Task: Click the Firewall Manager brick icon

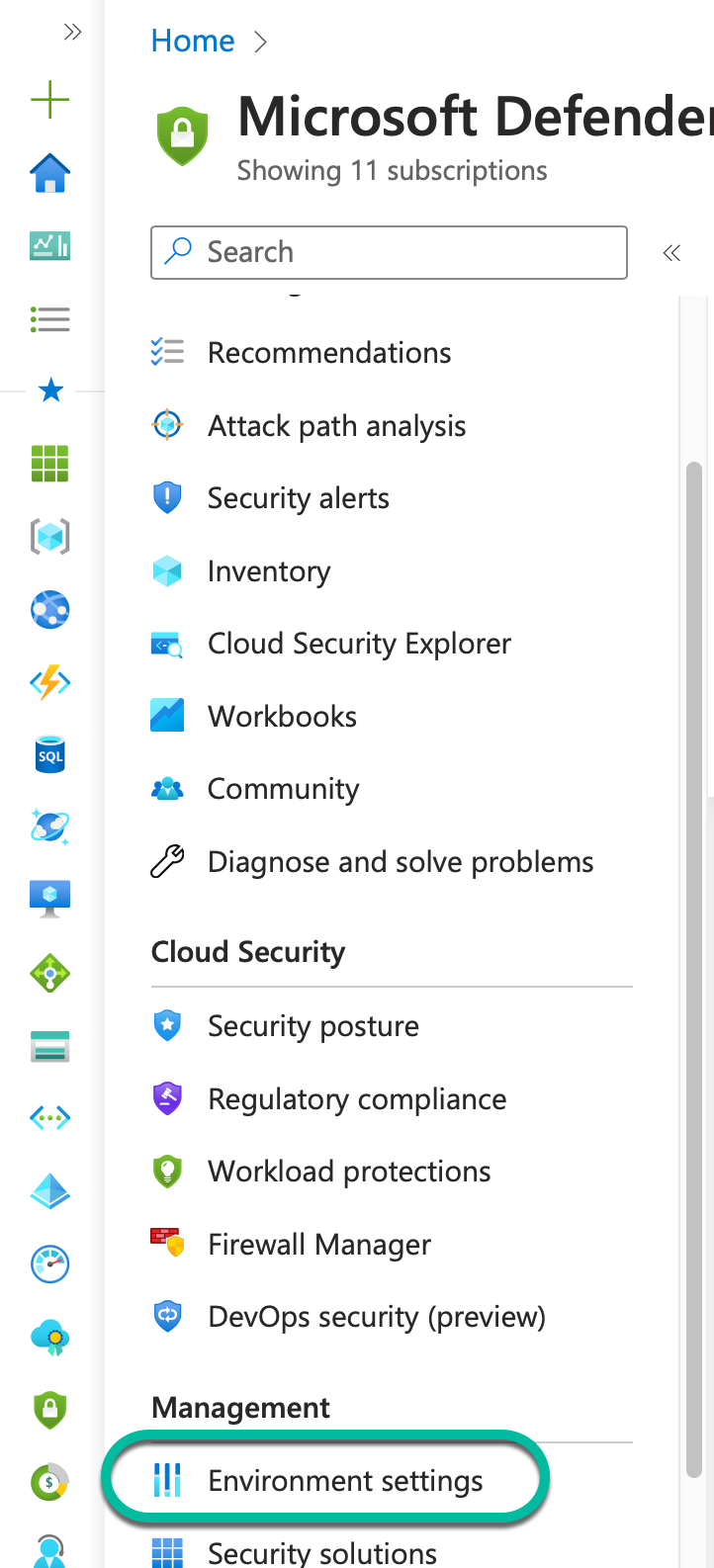Action: pyautogui.click(x=167, y=1243)
